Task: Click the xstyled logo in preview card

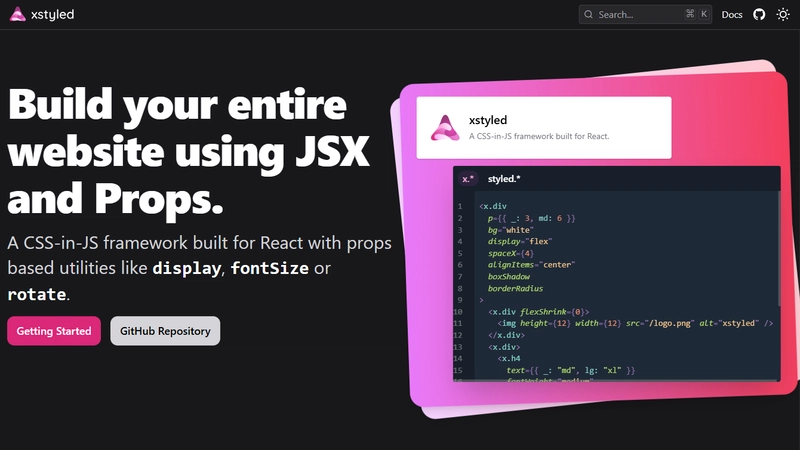Action: click(445, 128)
